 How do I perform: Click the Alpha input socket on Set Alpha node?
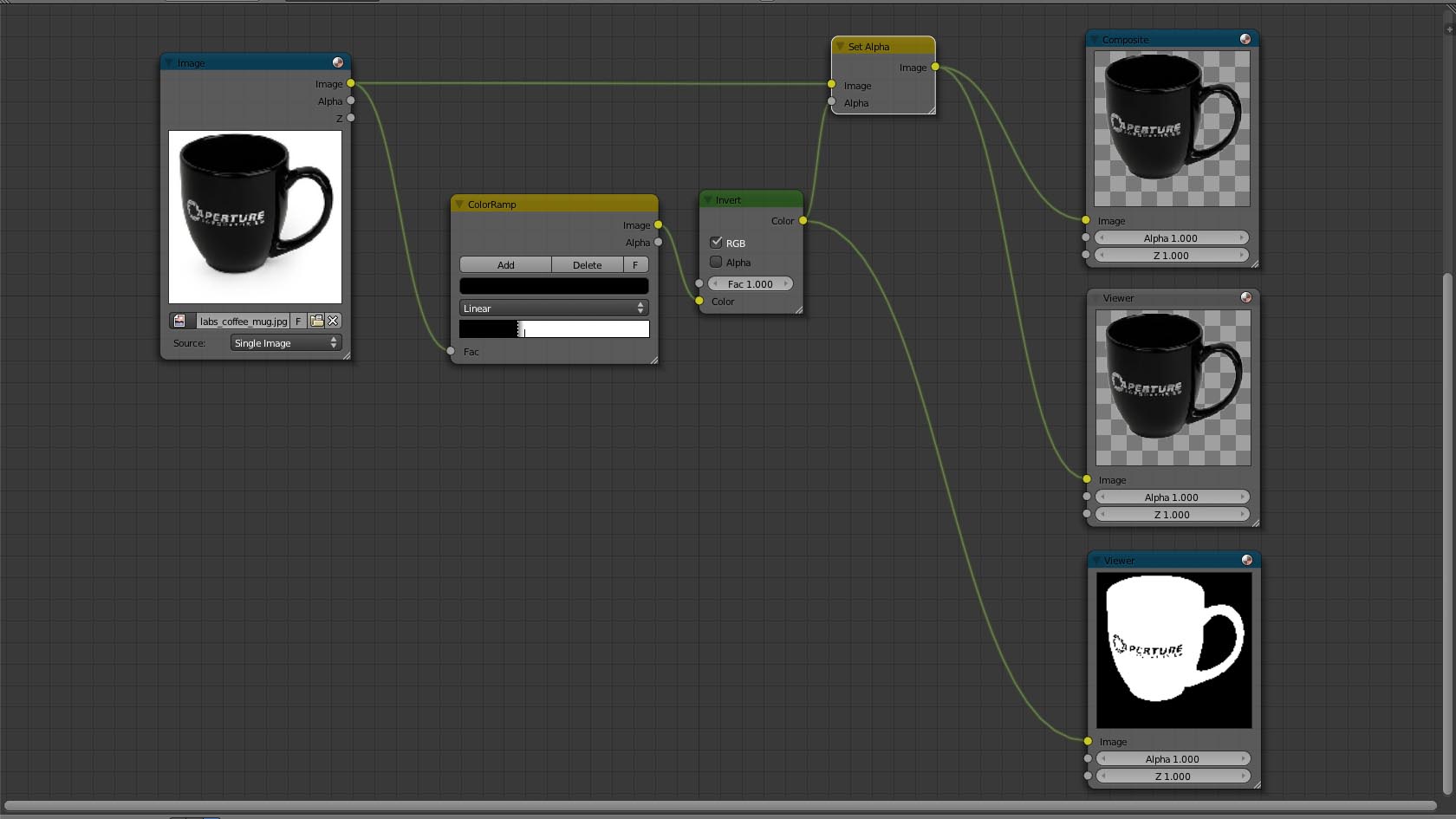point(831,102)
